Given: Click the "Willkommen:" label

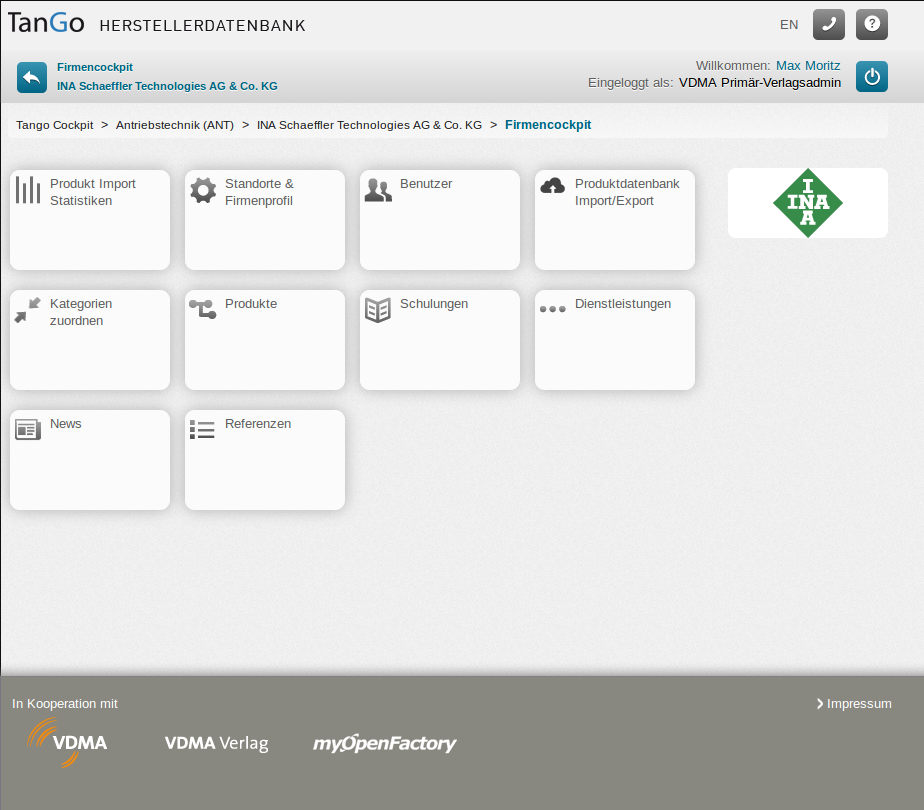Looking at the screenshot, I should 733,65.
